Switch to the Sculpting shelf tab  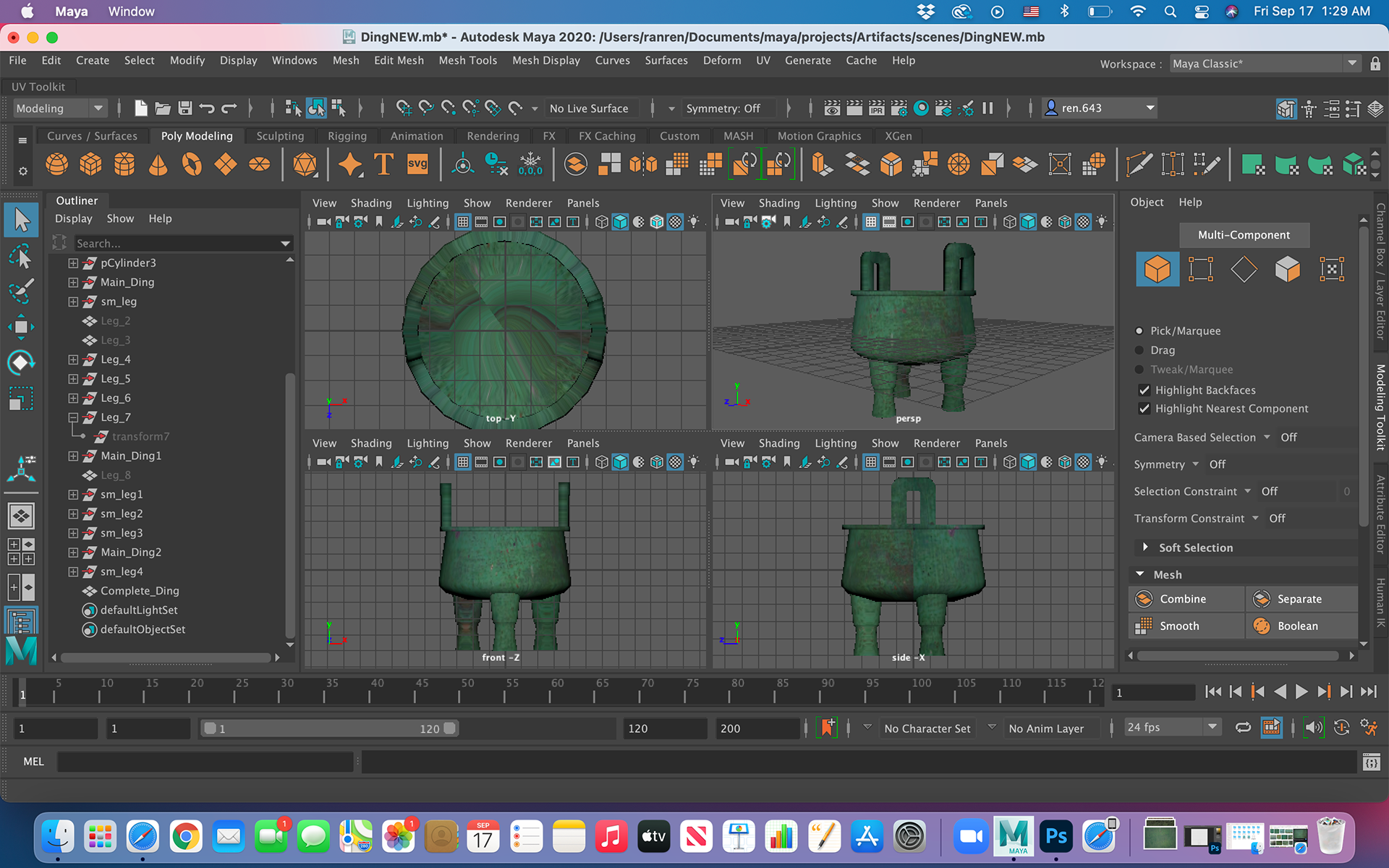(280, 136)
